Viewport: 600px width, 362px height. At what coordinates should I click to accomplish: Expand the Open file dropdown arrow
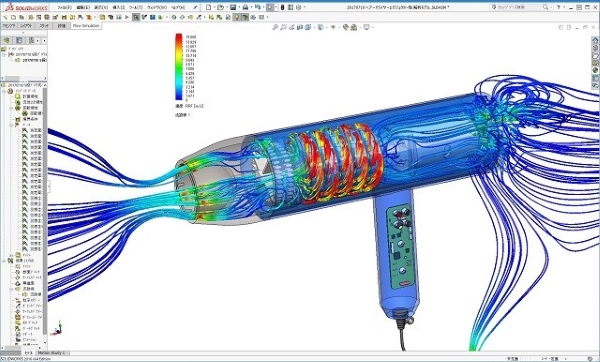226,7
